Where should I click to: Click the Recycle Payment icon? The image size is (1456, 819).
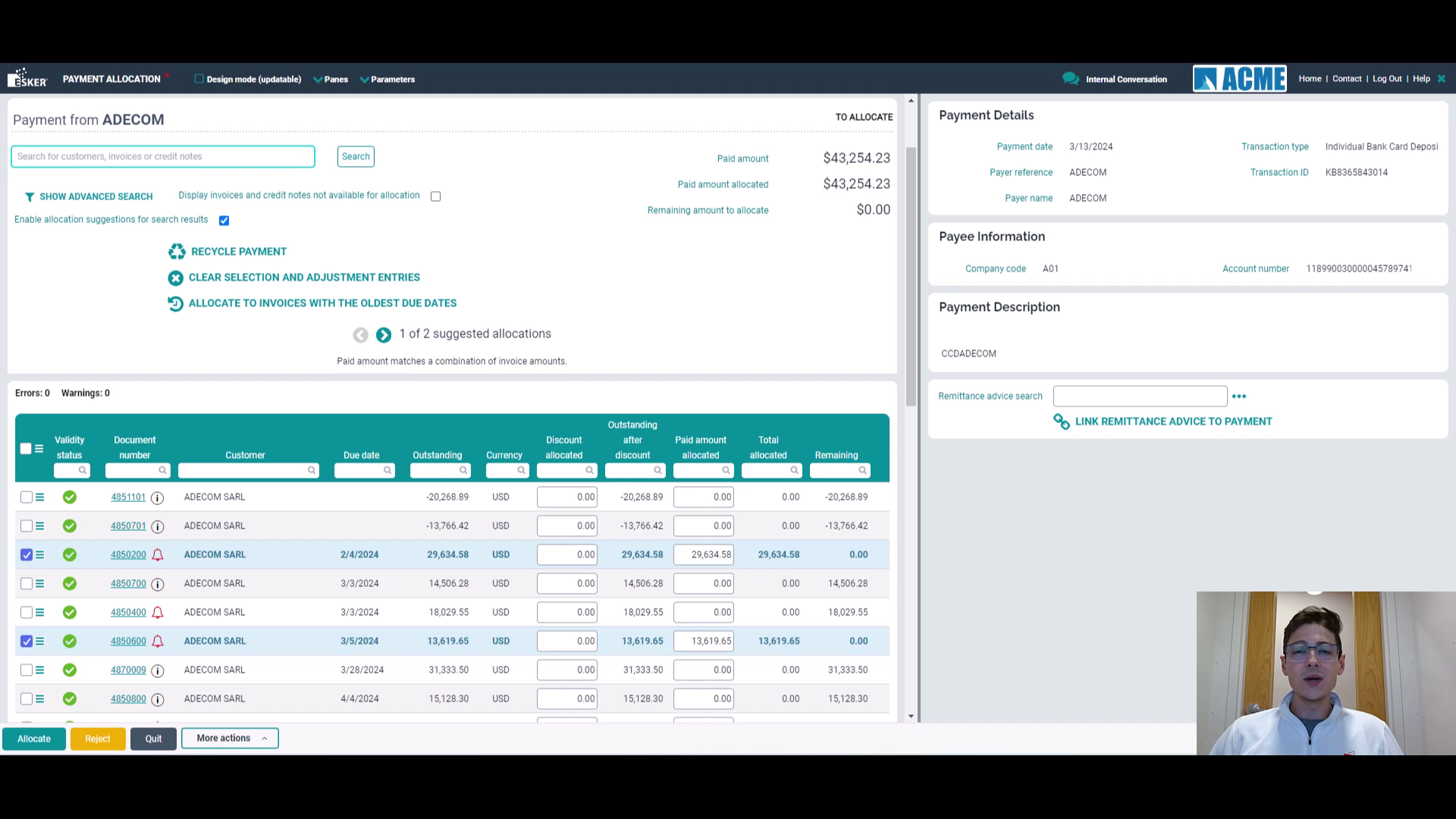[x=177, y=251]
